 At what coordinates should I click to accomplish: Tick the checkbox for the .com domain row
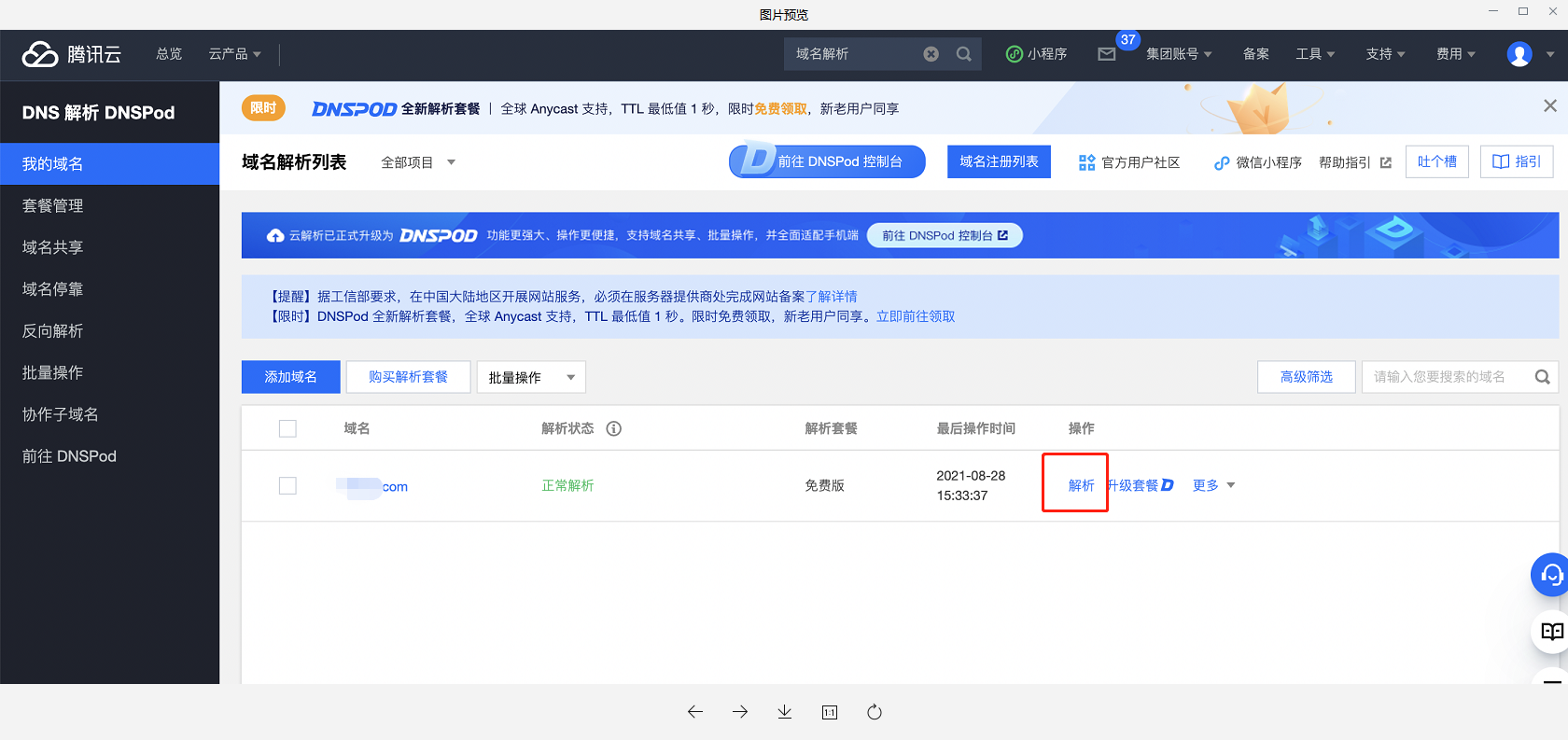click(x=287, y=485)
